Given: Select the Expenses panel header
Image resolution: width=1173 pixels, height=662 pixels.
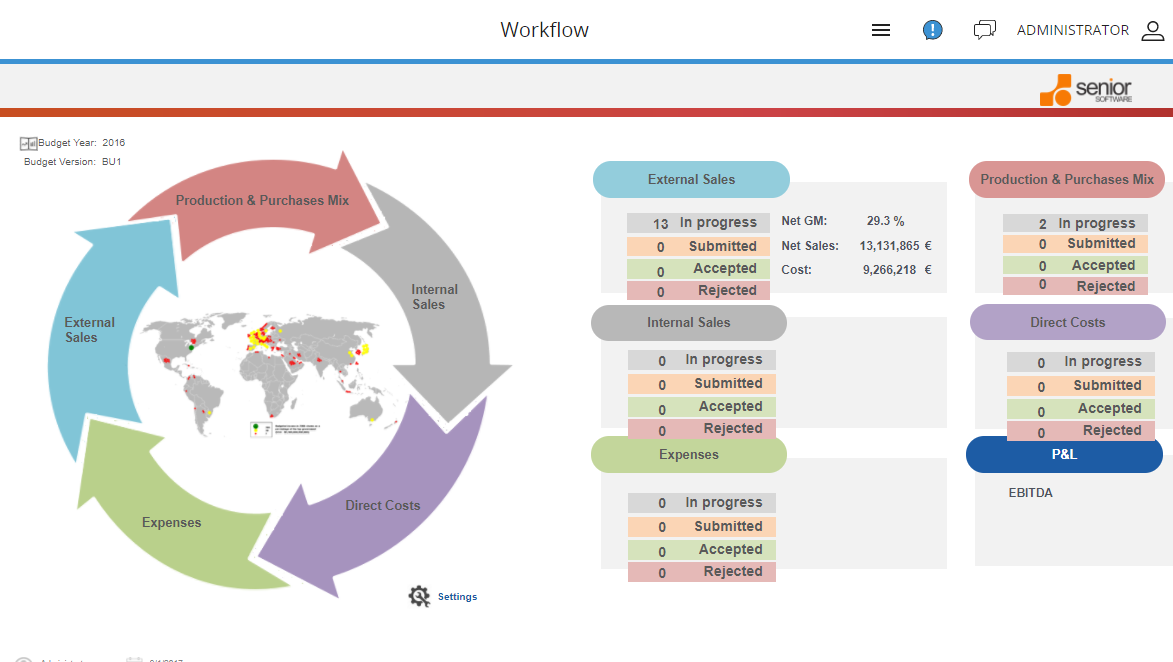Looking at the screenshot, I should [688, 454].
